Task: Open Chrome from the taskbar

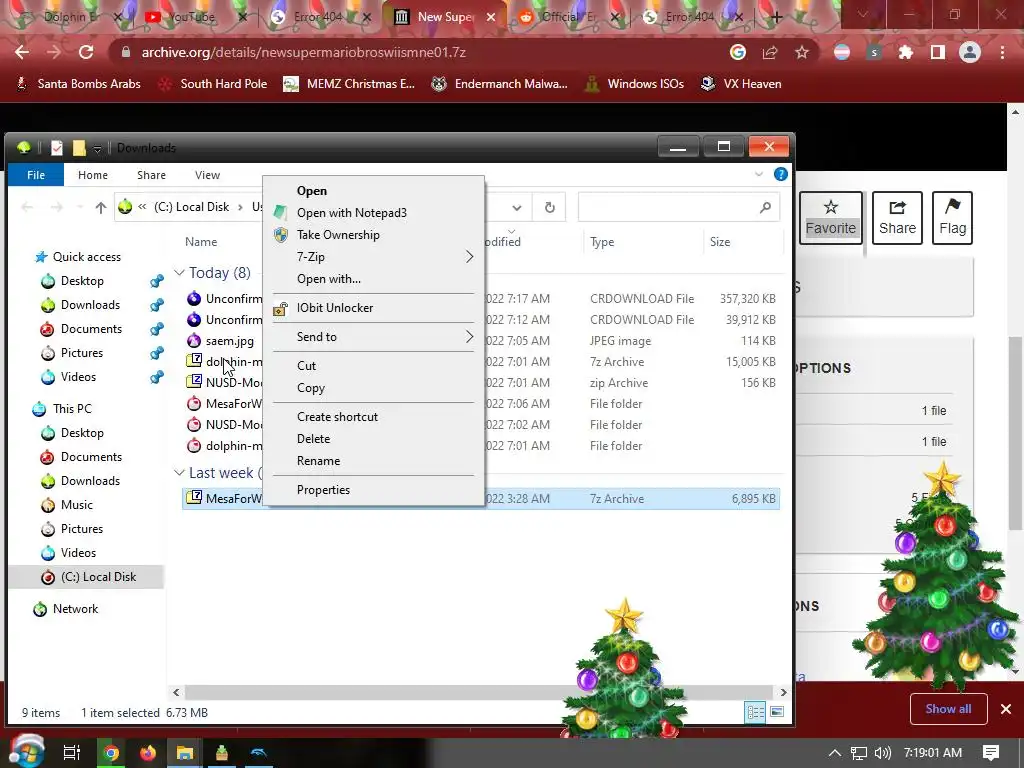Action: coord(112,753)
